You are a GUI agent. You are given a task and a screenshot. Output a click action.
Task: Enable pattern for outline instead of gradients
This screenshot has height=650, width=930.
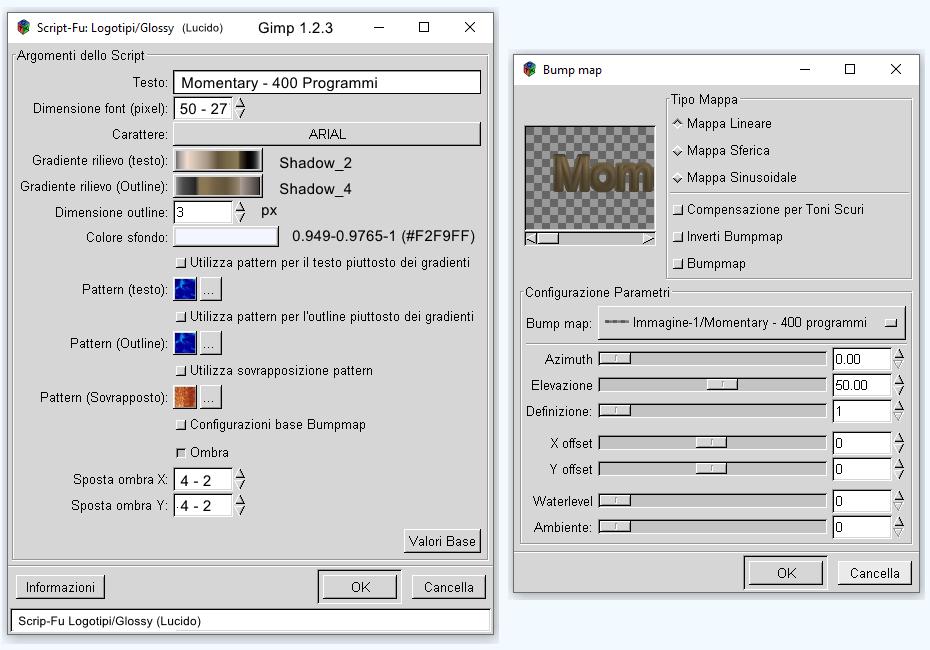(181, 317)
